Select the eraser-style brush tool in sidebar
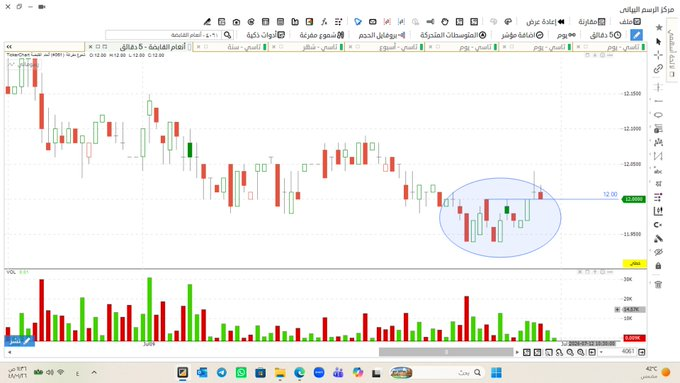 (x=658, y=239)
